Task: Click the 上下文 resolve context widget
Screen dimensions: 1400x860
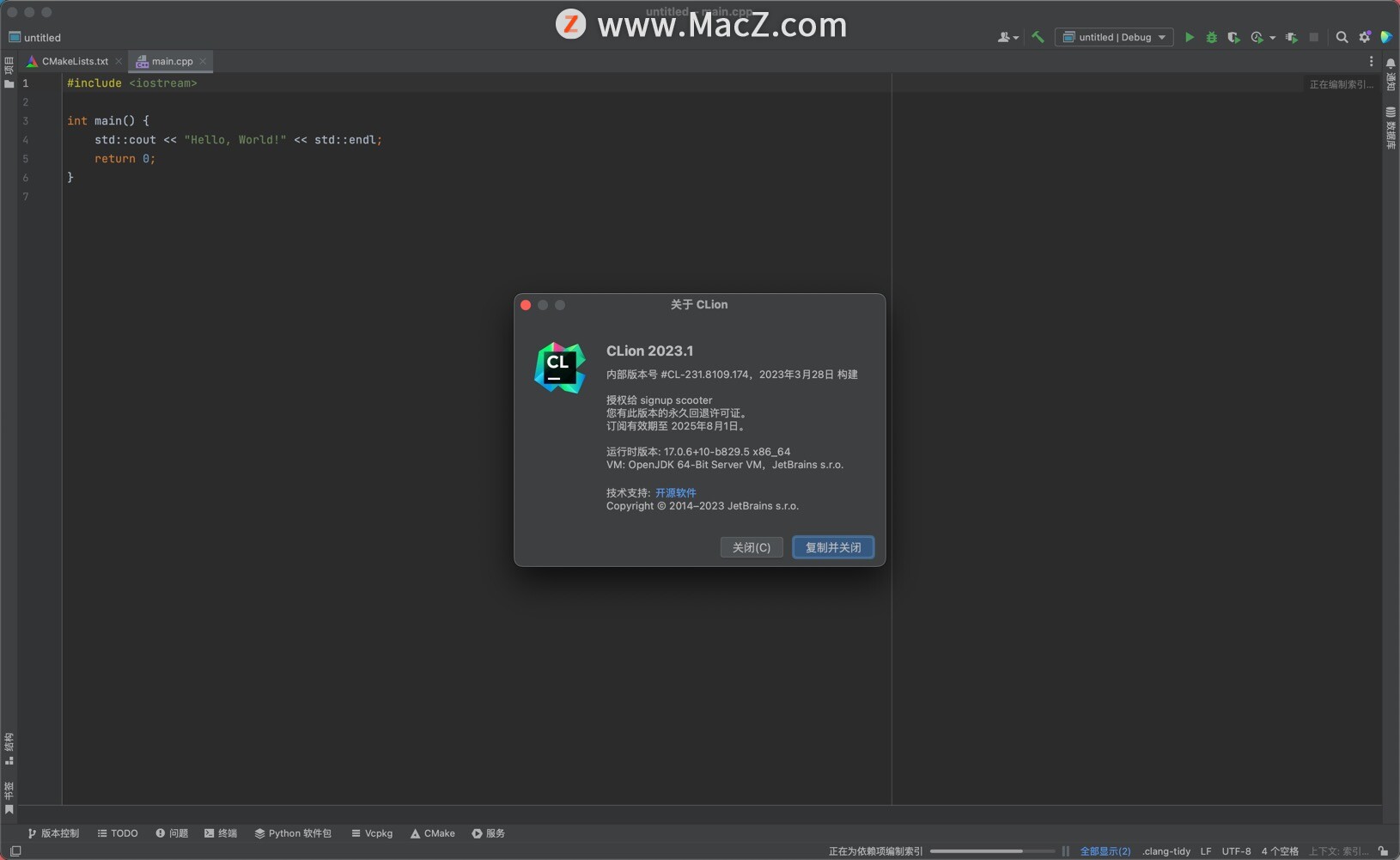Action: tap(1339, 851)
